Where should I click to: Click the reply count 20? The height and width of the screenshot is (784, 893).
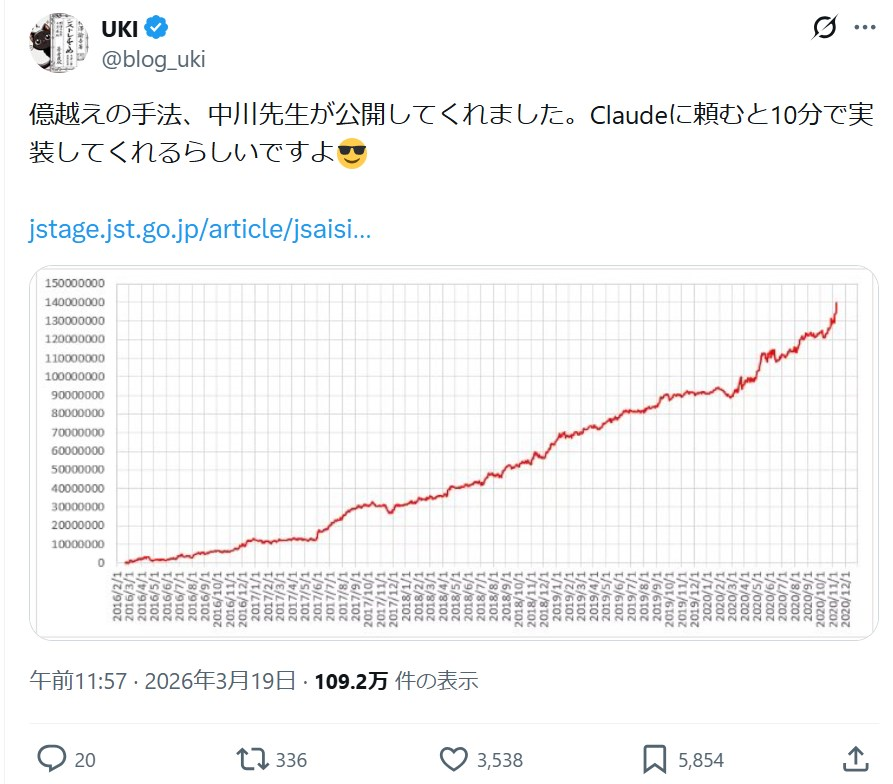tap(85, 759)
